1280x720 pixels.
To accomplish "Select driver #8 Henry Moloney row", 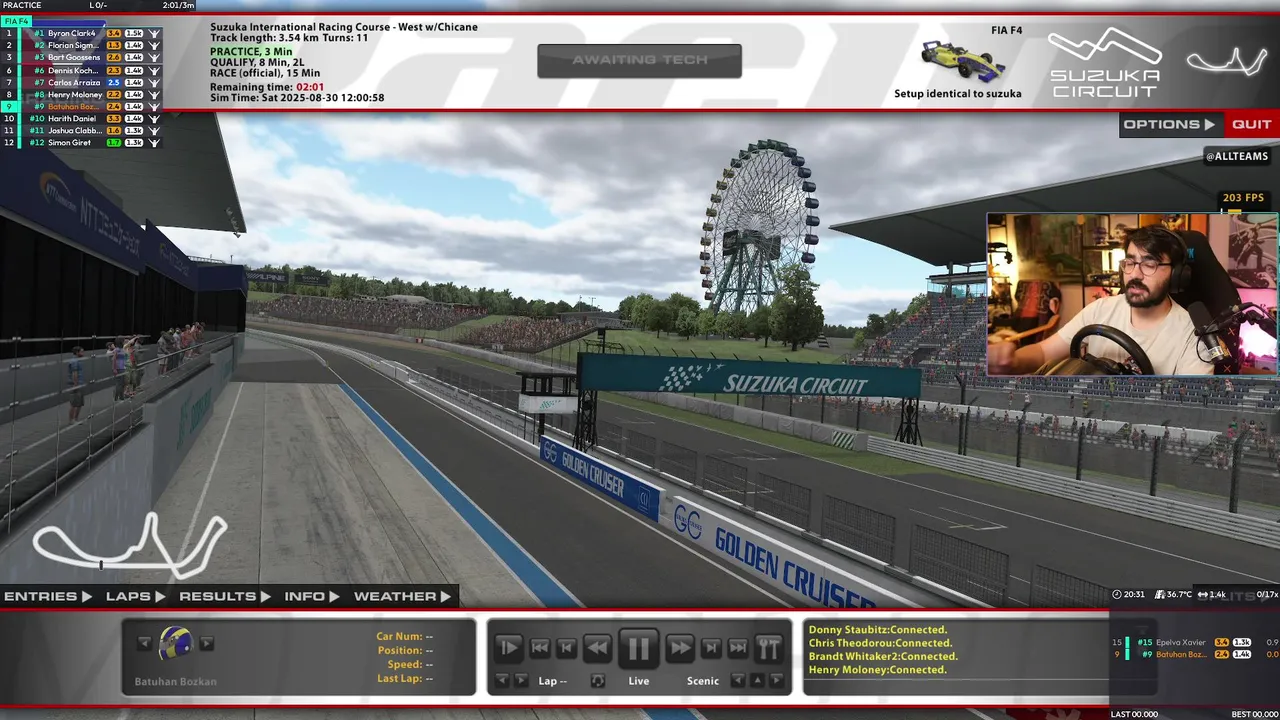I will (81, 94).
